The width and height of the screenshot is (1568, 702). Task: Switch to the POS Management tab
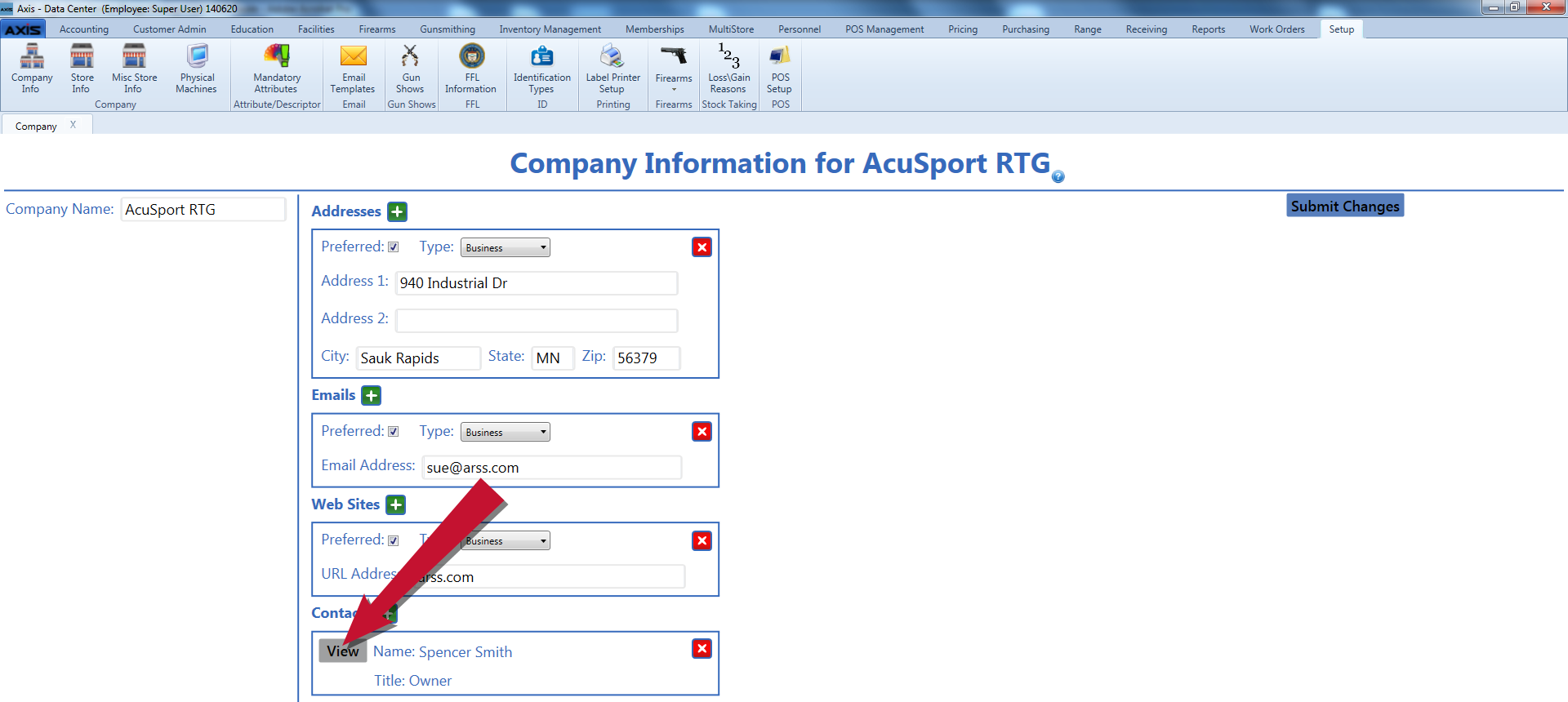pyautogui.click(x=884, y=29)
